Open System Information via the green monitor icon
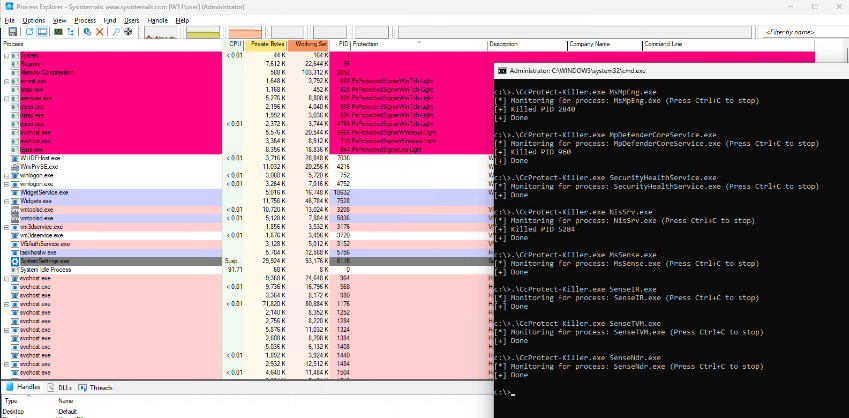The width and height of the screenshot is (849, 418). (58, 32)
